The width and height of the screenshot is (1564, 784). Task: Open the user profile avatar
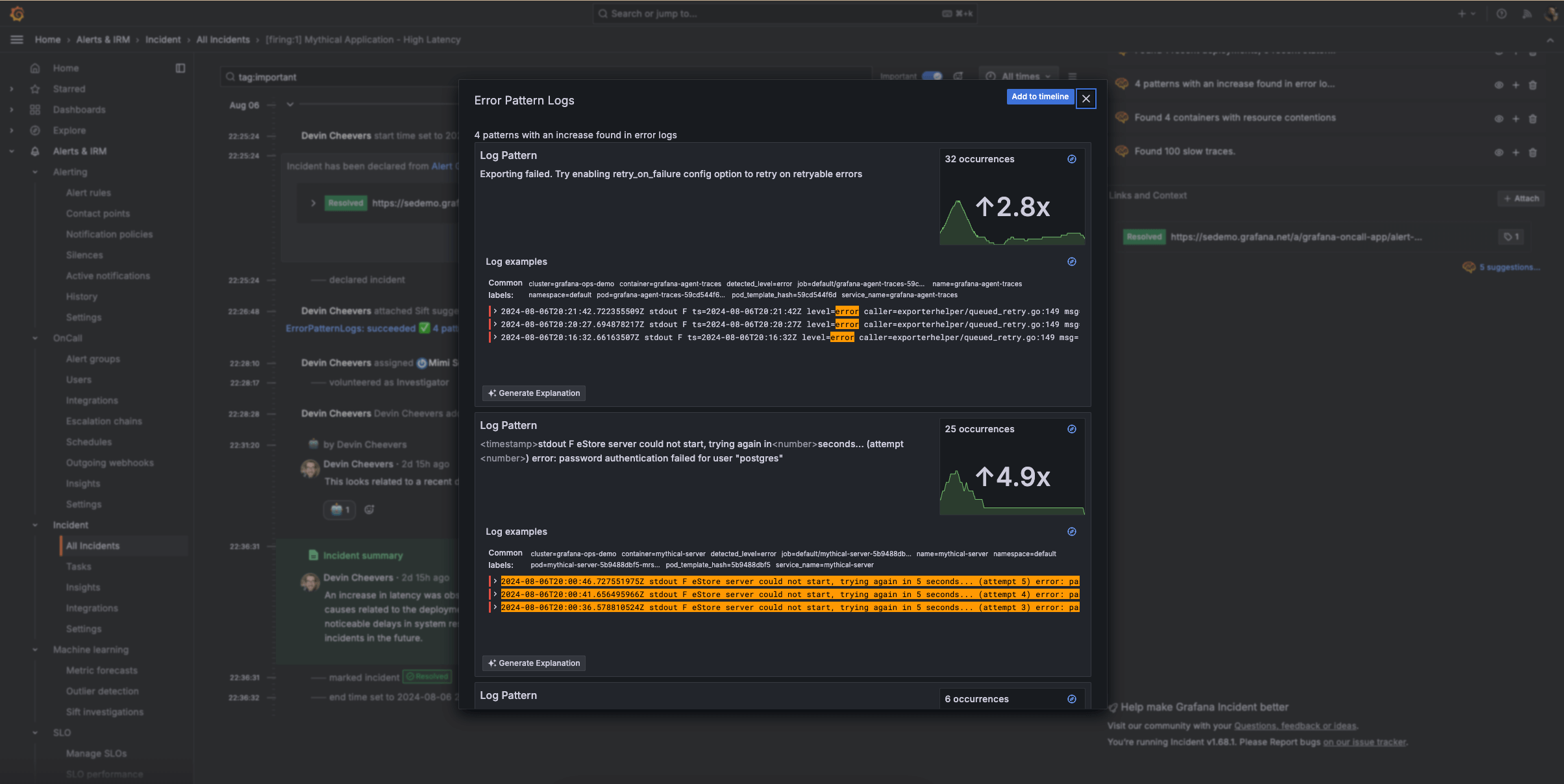(x=1552, y=14)
